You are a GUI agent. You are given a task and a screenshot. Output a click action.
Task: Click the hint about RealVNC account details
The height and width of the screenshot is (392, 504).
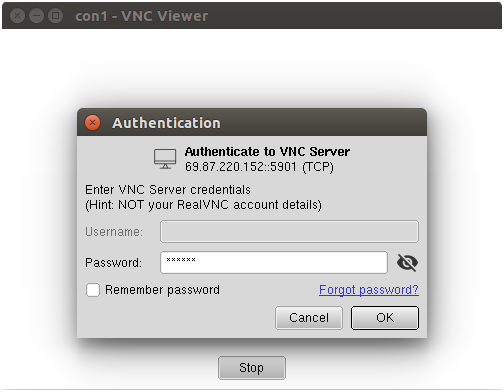pos(203,205)
